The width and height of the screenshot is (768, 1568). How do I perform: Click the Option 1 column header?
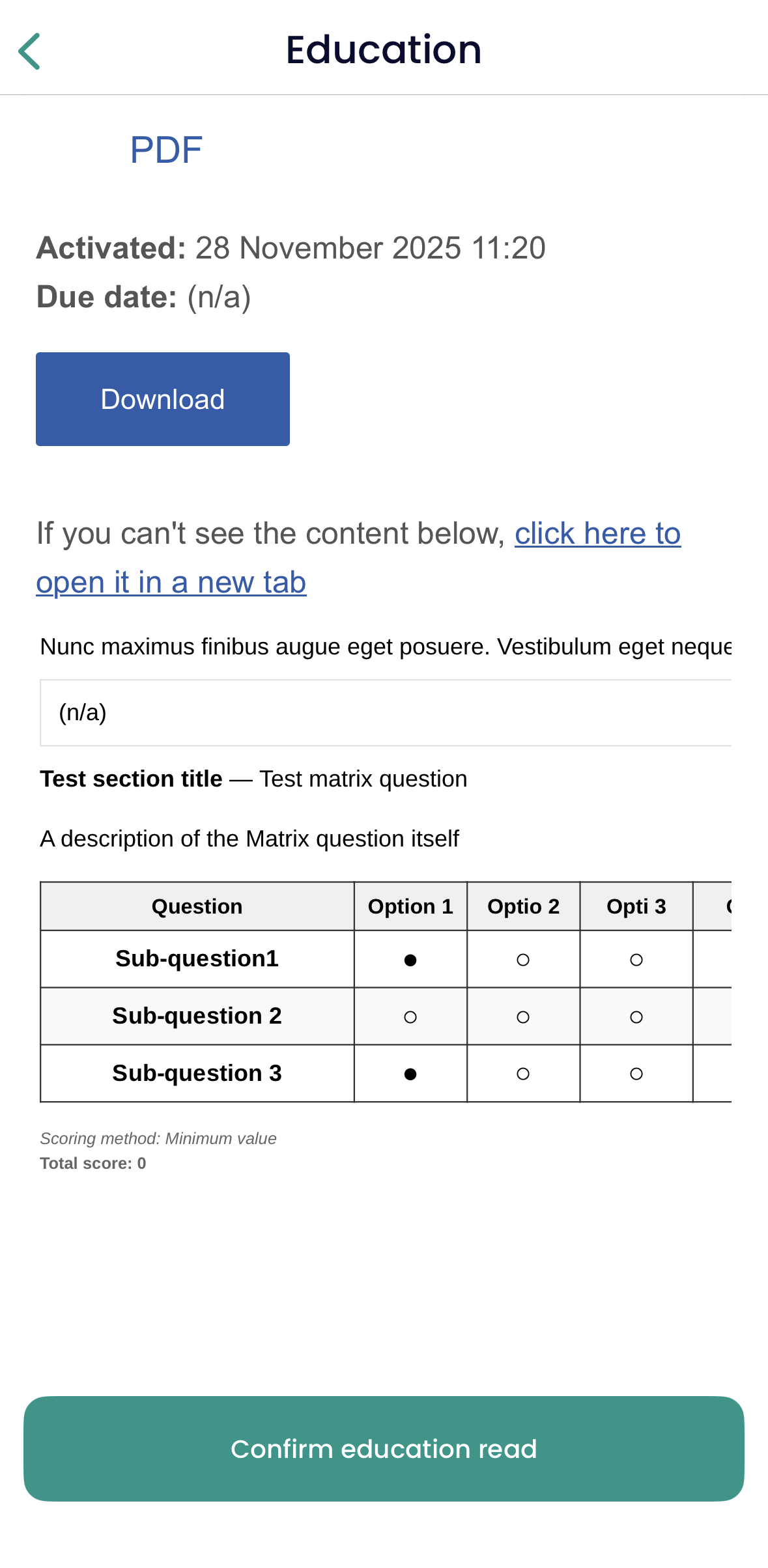[x=410, y=906]
